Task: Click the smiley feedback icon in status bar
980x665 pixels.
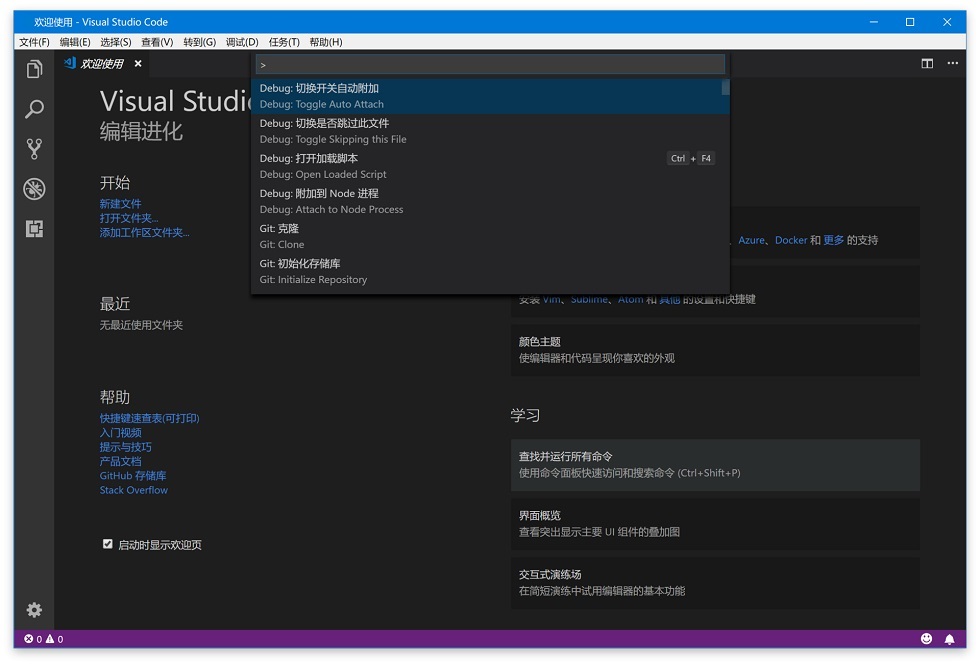Action: (x=926, y=638)
